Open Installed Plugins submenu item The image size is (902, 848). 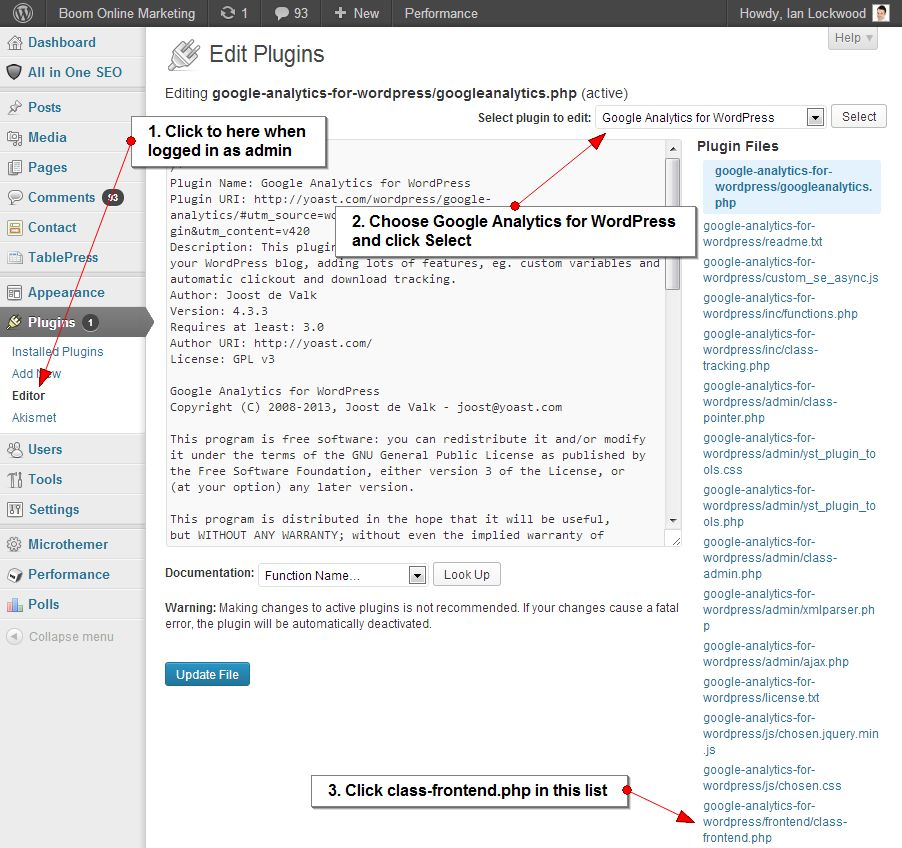57,352
